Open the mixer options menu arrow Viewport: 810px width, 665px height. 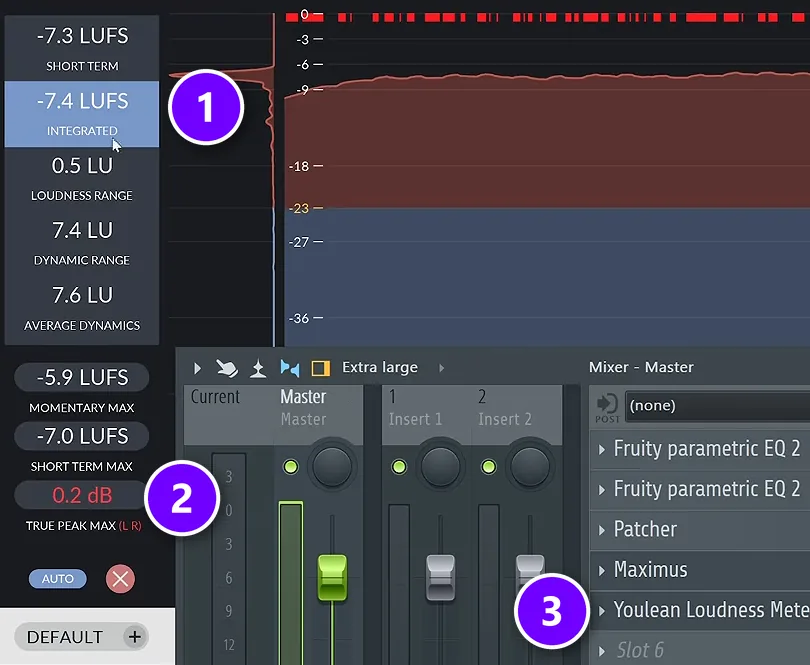tap(197, 368)
